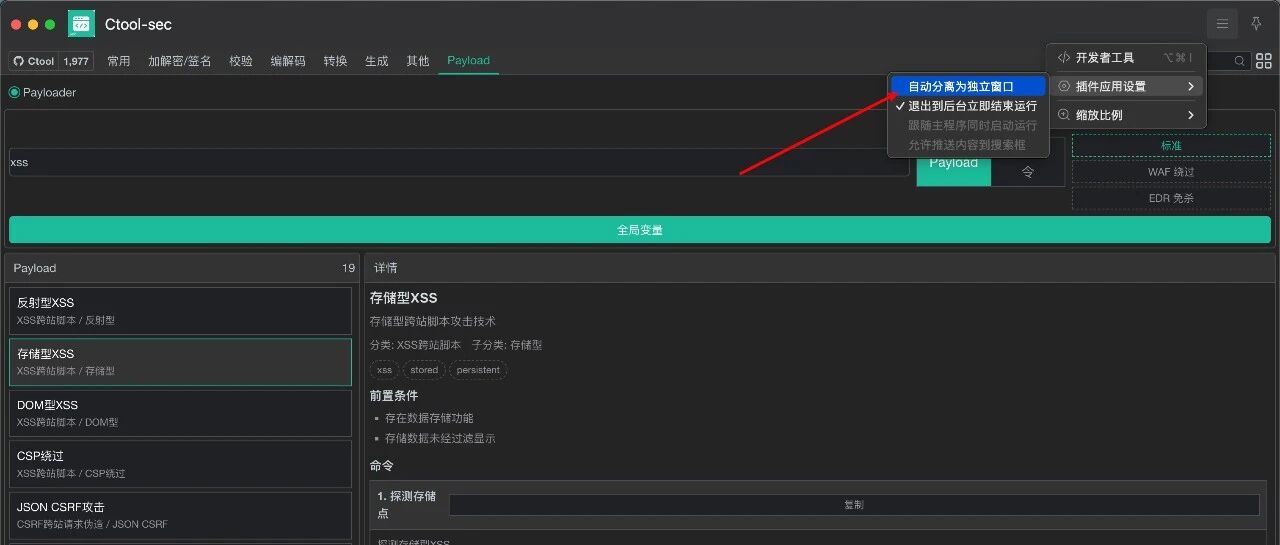Image resolution: width=1280 pixels, height=545 pixels.
Task: Switch to 其他 tab
Action: pos(418,61)
